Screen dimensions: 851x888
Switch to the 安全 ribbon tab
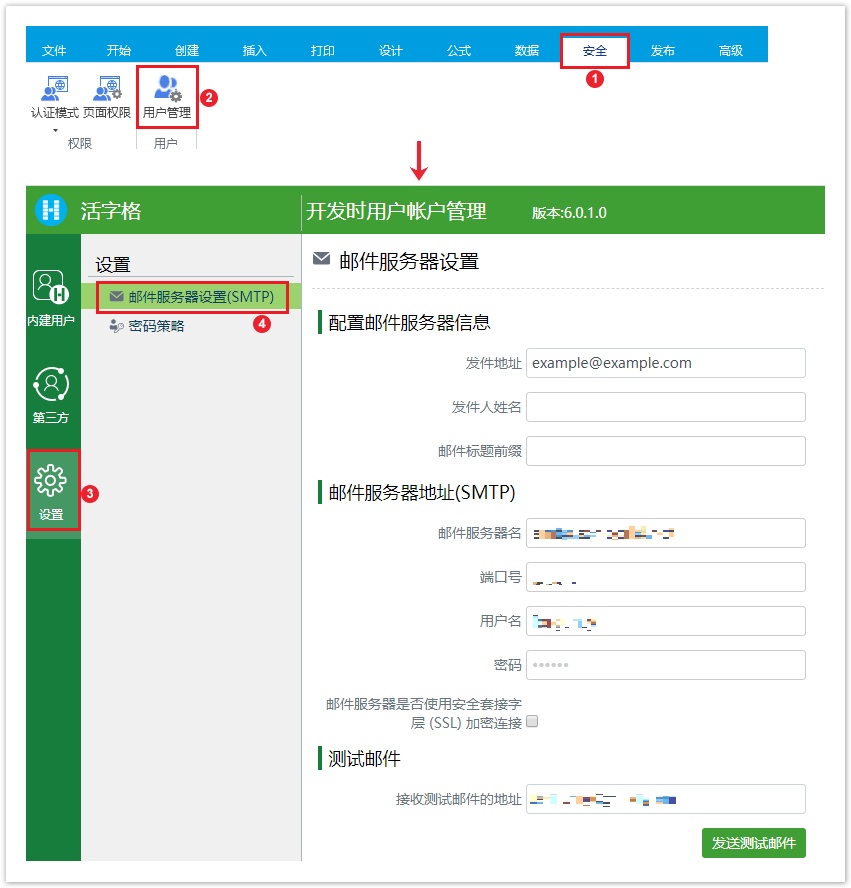coord(595,50)
